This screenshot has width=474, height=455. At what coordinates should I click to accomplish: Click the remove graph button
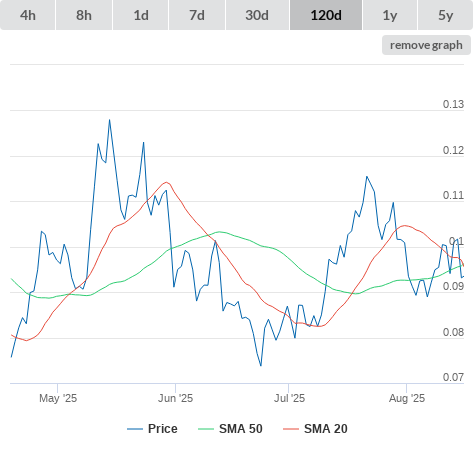pos(426,45)
